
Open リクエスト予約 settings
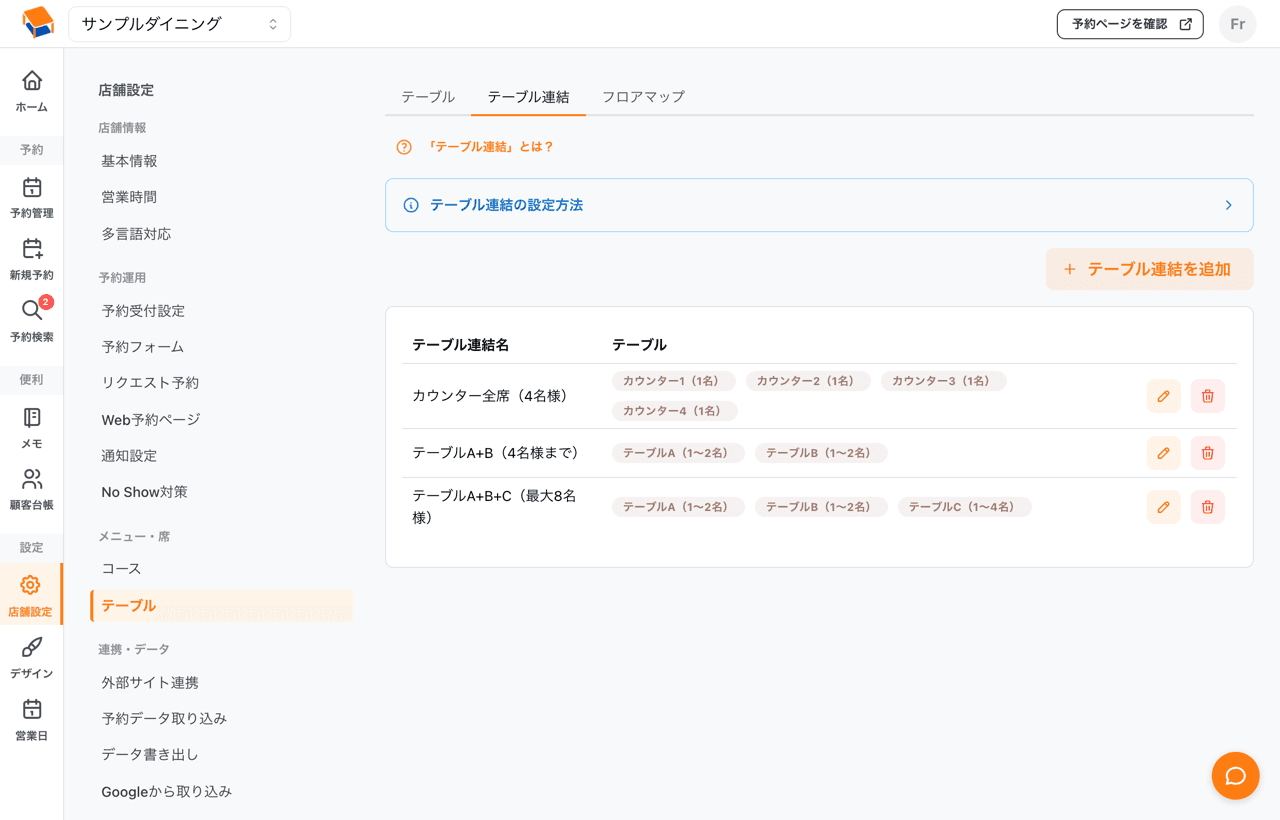(150, 383)
